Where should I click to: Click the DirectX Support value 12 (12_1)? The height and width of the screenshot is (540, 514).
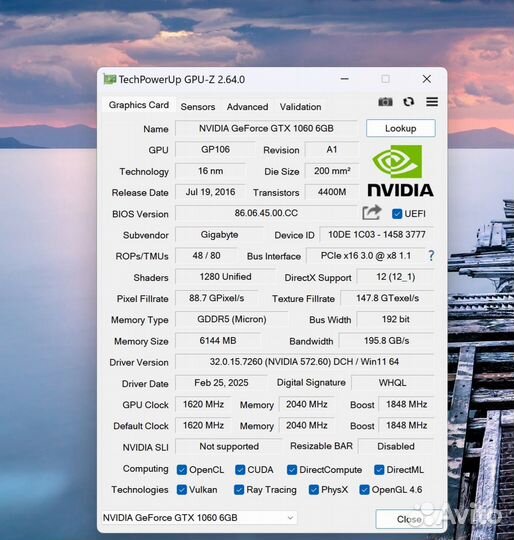(396, 277)
